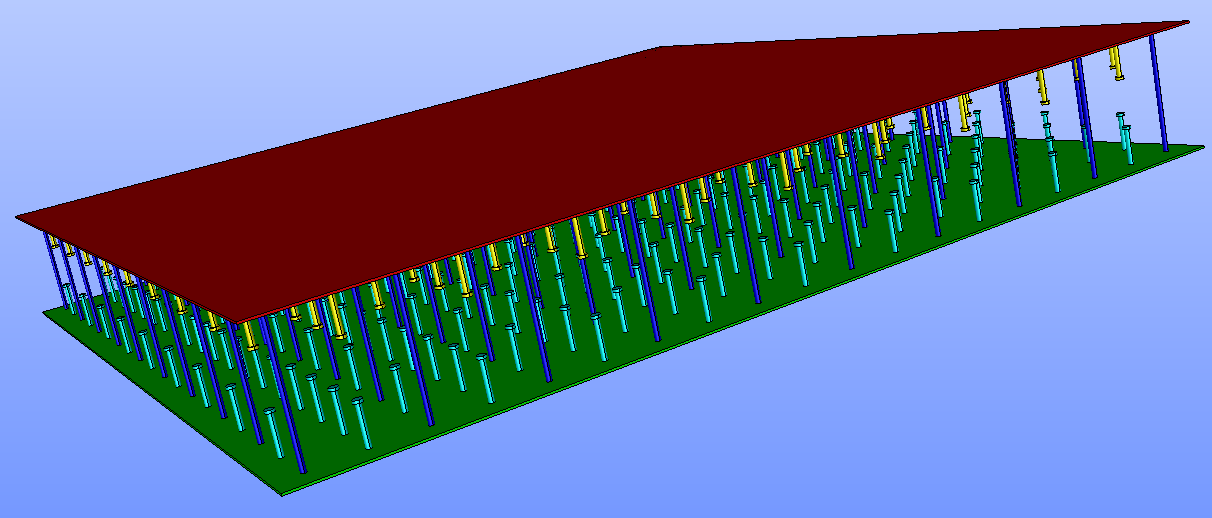Select the red plate's front-right edge midpoint
Image resolution: width=1212 pixels, height=518 pixels.
point(713,172)
